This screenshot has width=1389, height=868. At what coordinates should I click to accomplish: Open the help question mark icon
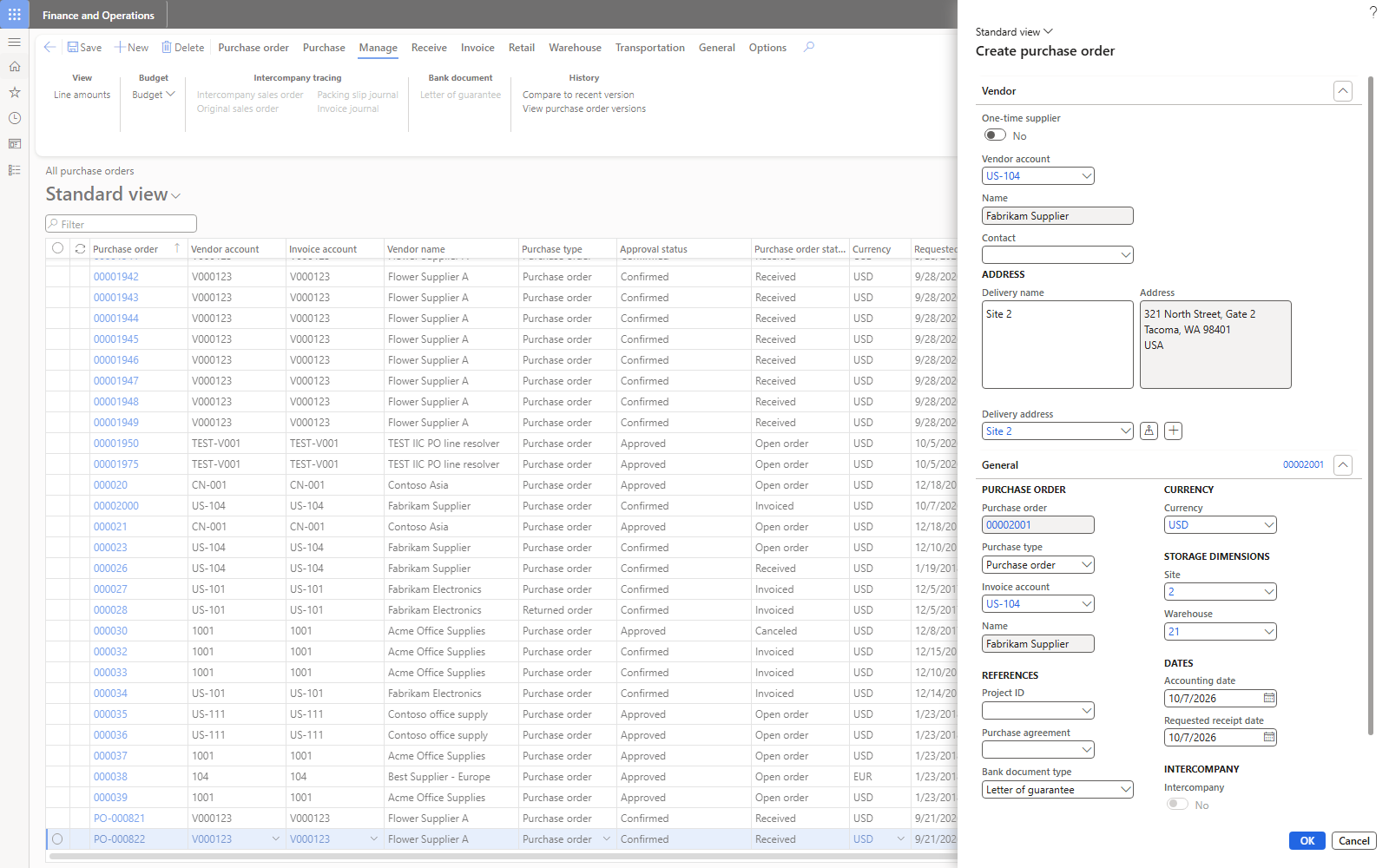point(1373,12)
